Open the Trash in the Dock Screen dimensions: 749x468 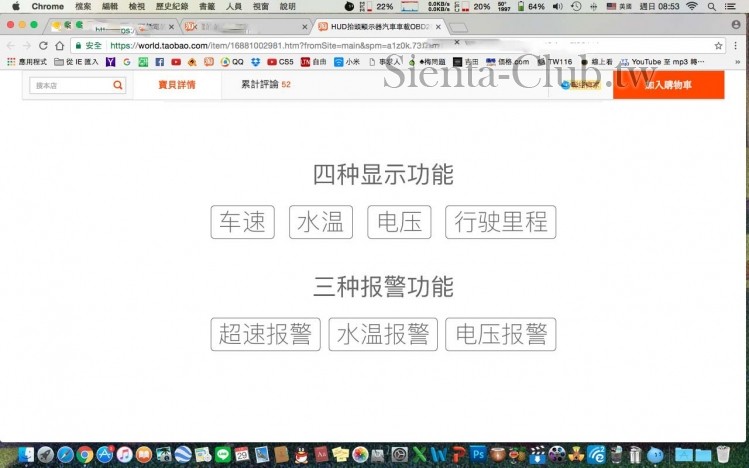(x=724, y=455)
